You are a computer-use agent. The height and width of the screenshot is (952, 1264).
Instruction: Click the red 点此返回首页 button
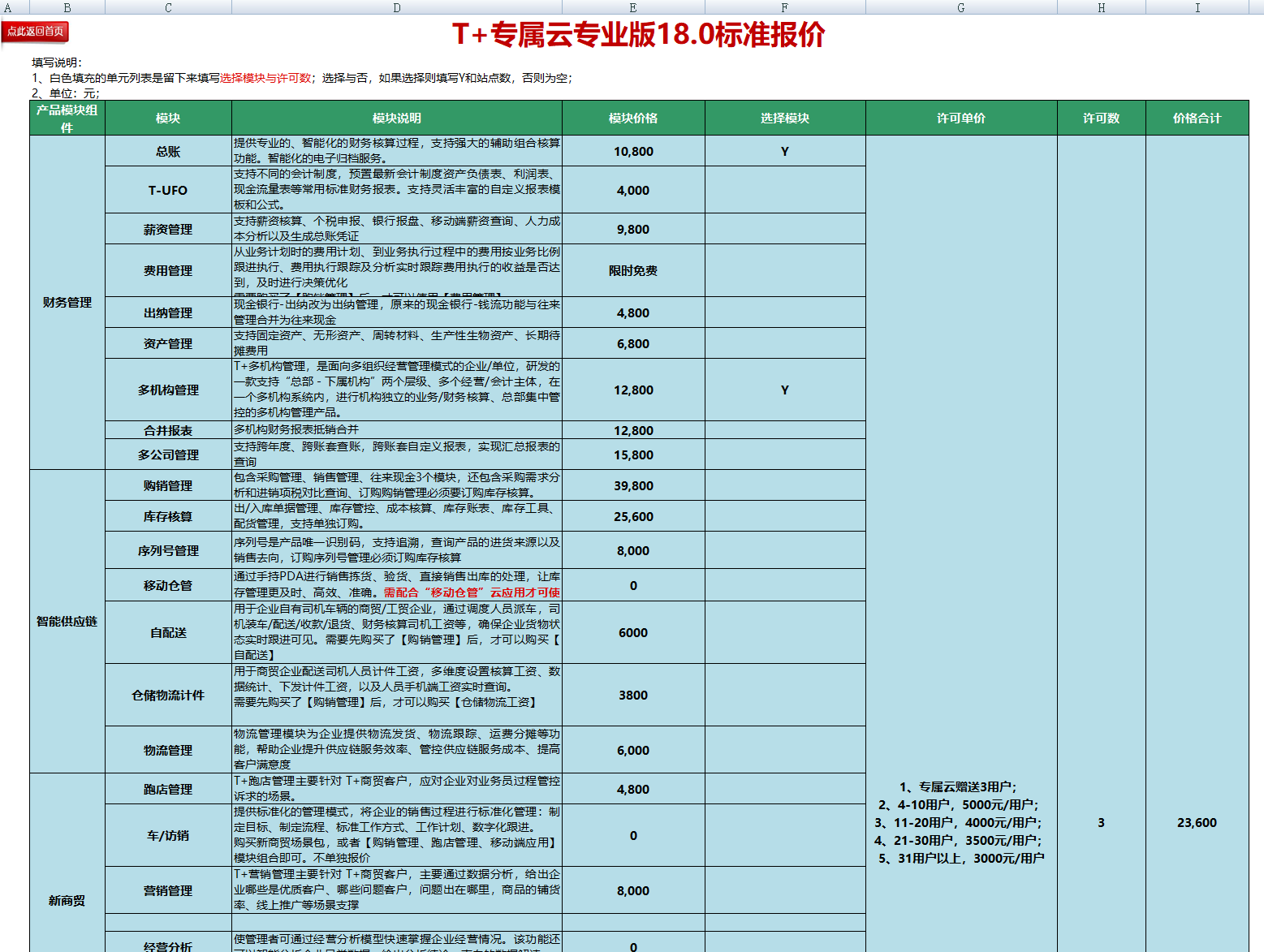(35, 32)
